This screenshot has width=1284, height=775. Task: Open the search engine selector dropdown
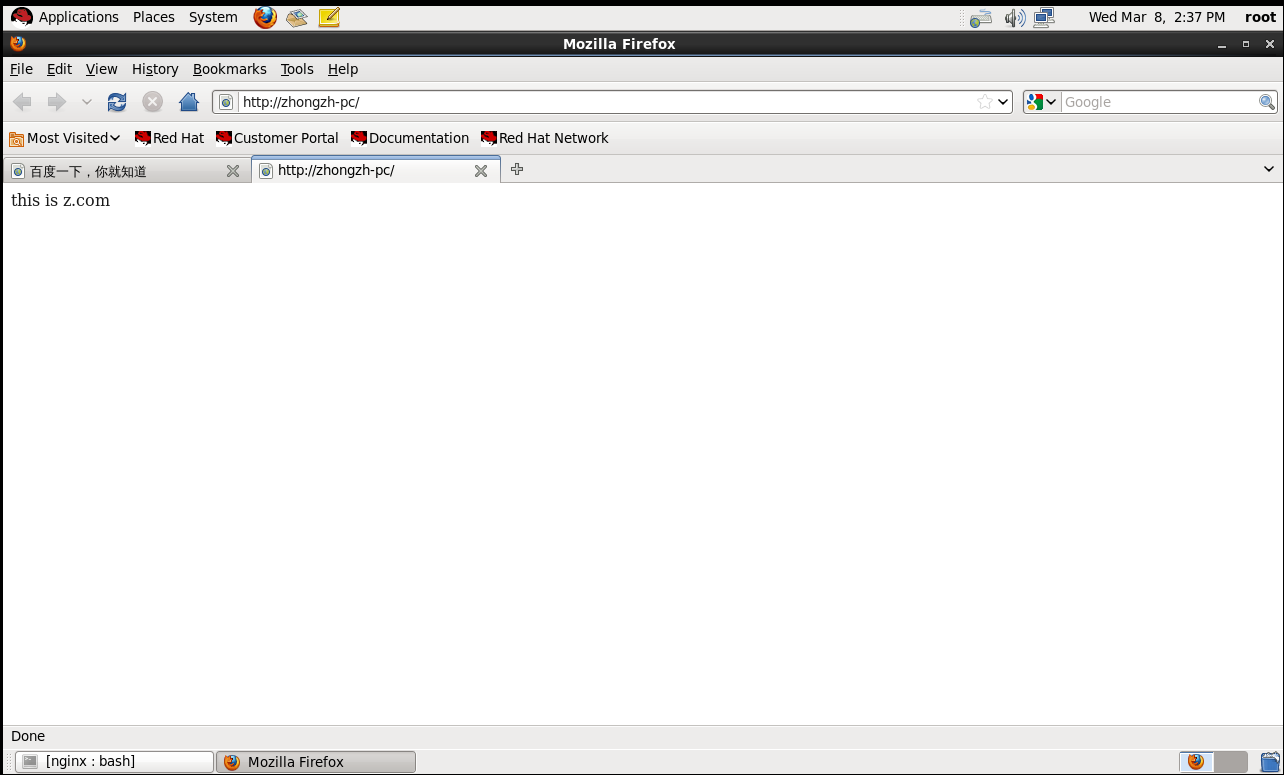pyautogui.click(x=1041, y=102)
